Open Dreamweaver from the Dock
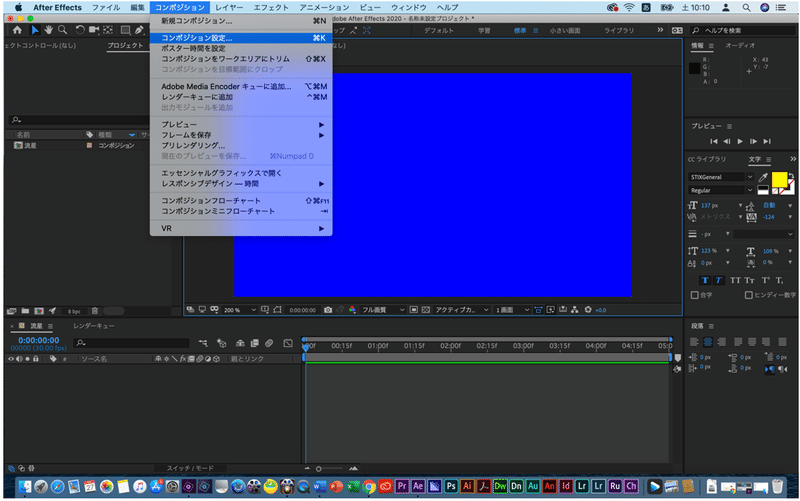This screenshot has height=501, width=800. click(499, 486)
